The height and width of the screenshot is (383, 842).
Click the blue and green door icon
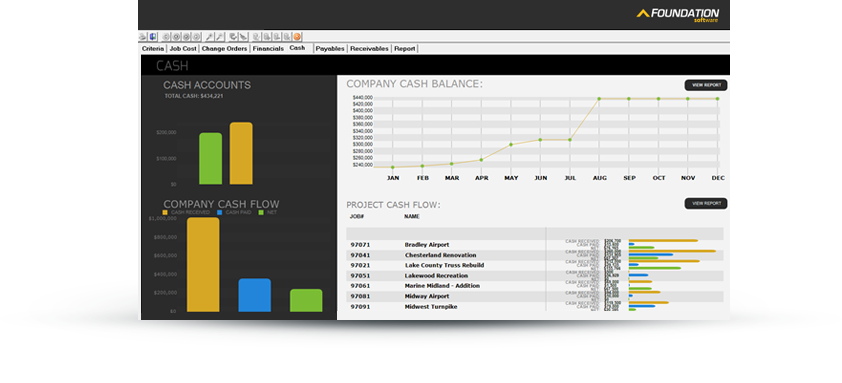[x=153, y=37]
